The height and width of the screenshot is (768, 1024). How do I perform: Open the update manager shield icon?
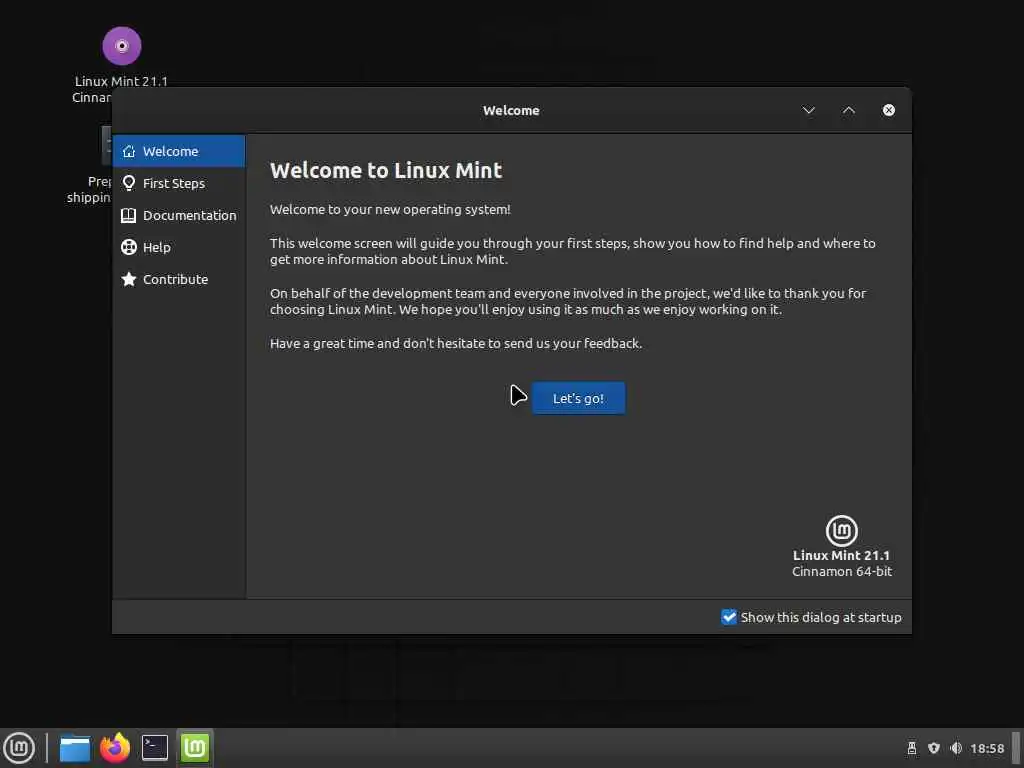coord(934,748)
